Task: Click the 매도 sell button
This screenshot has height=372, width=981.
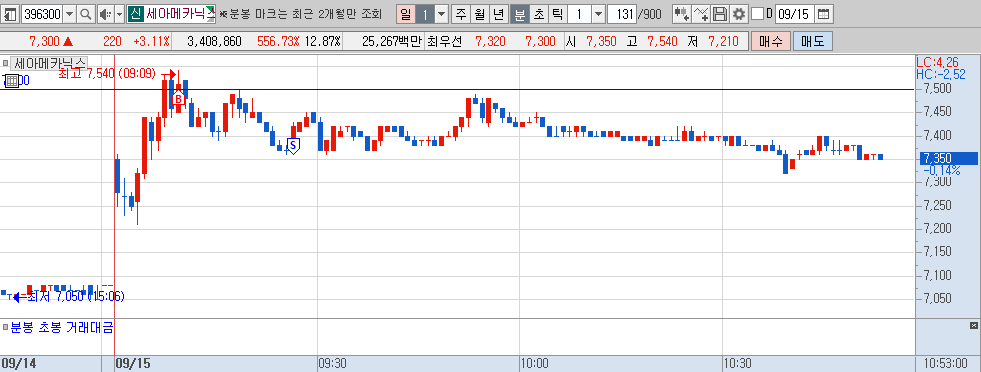Action: click(813, 42)
